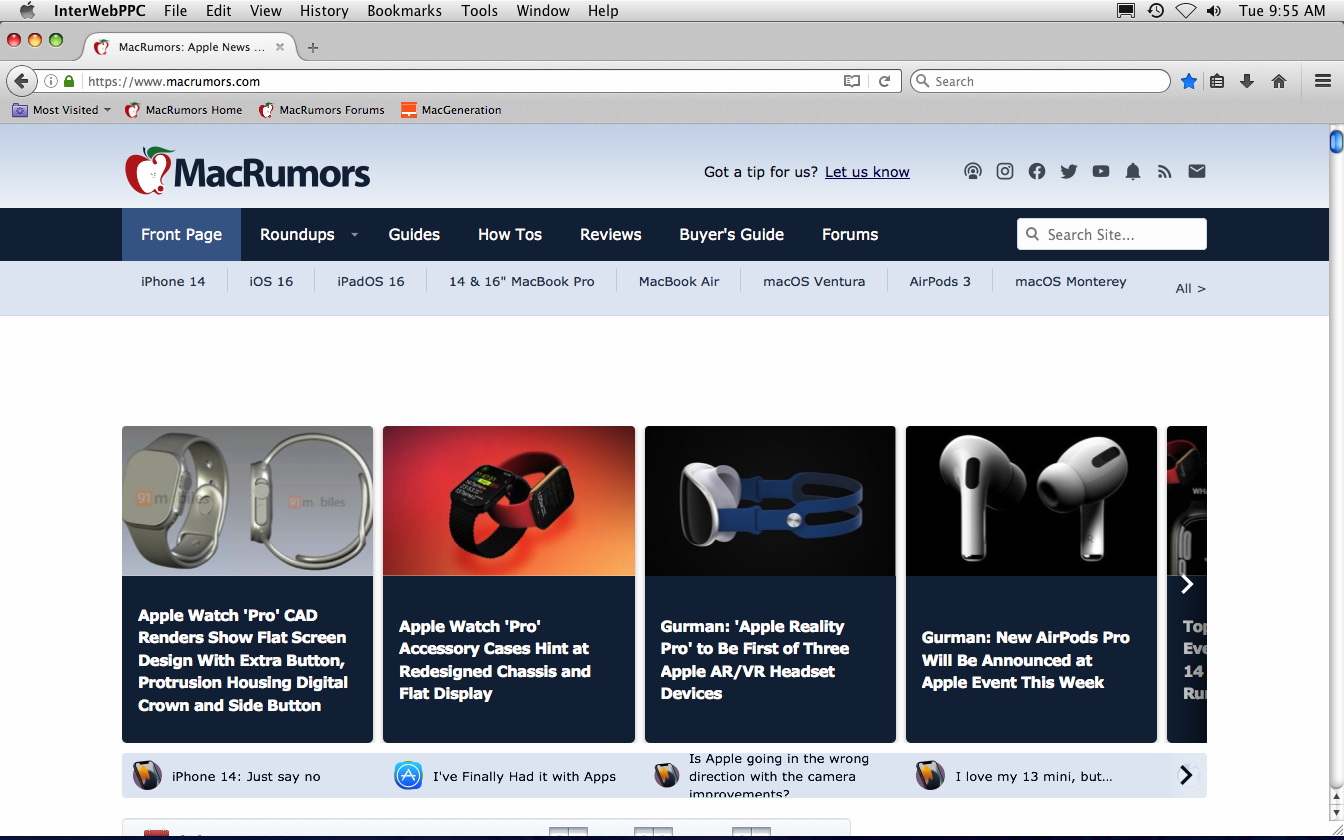Click the Let us know link
The width and height of the screenshot is (1344, 840).
coord(867,172)
